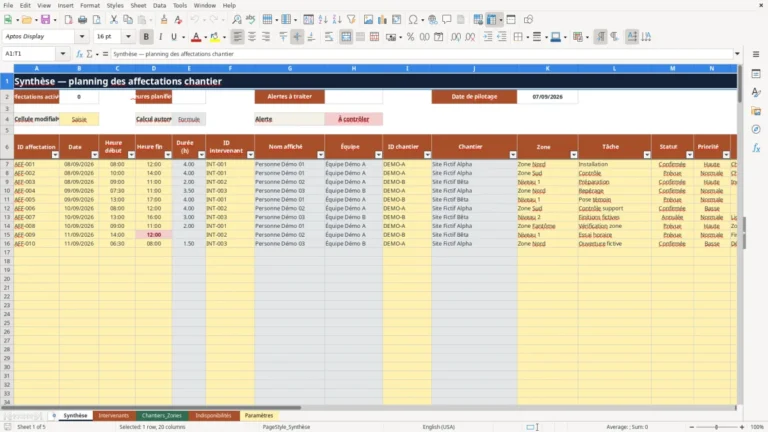Open Find & Replace magnifier icon
Viewport: 768px width, 432px height.
(x=237, y=20)
